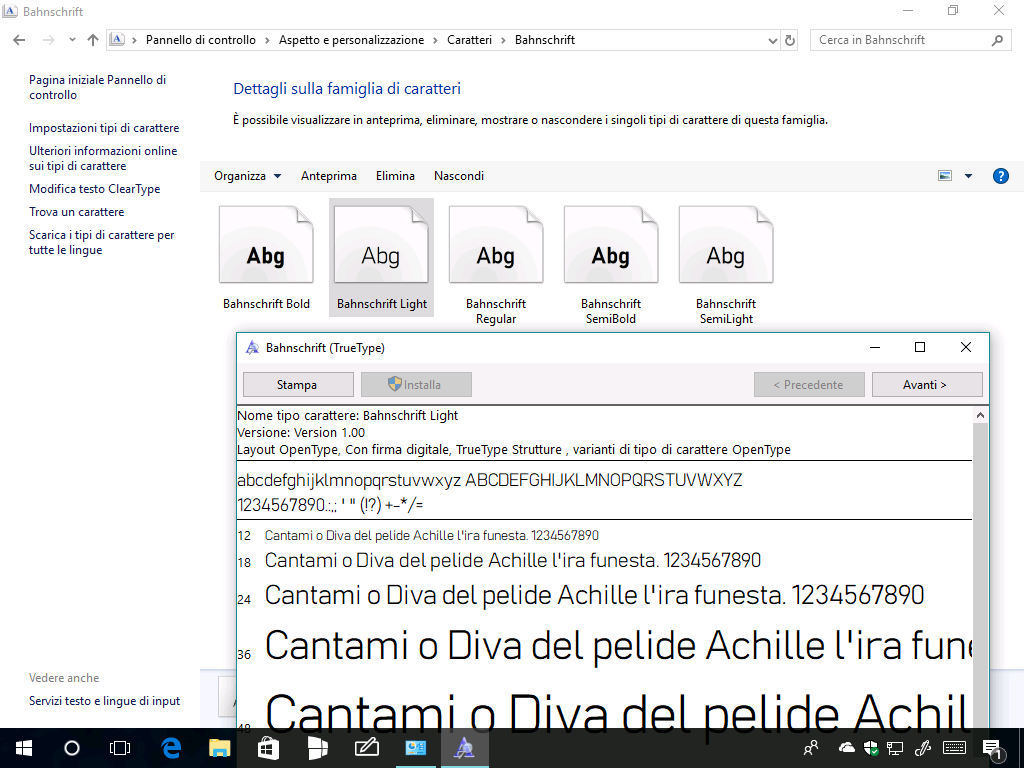Open Microsoft Store from the taskbar
Screen dimensions: 1024x768
coord(268,748)
